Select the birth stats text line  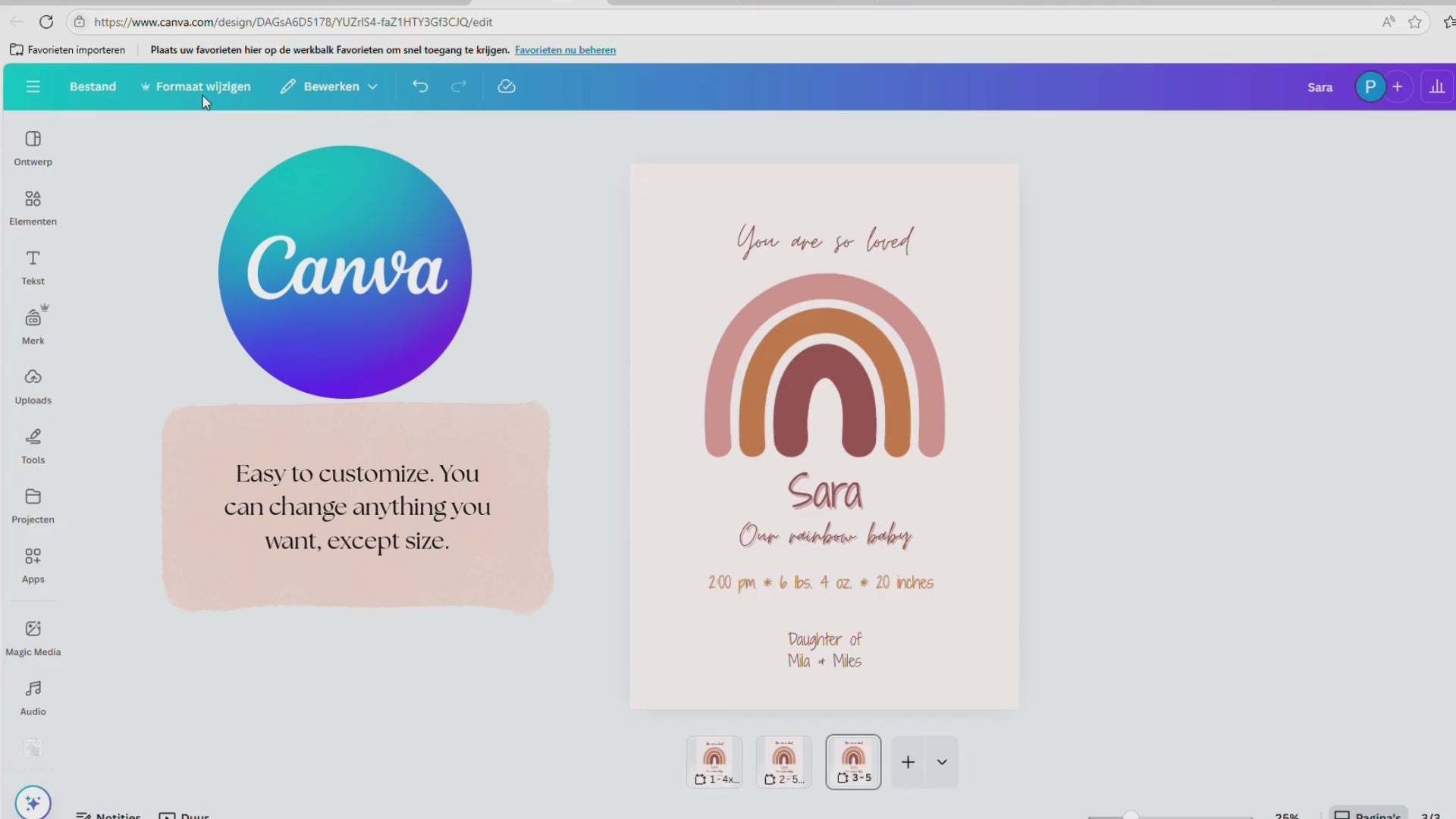click(821, 582)
